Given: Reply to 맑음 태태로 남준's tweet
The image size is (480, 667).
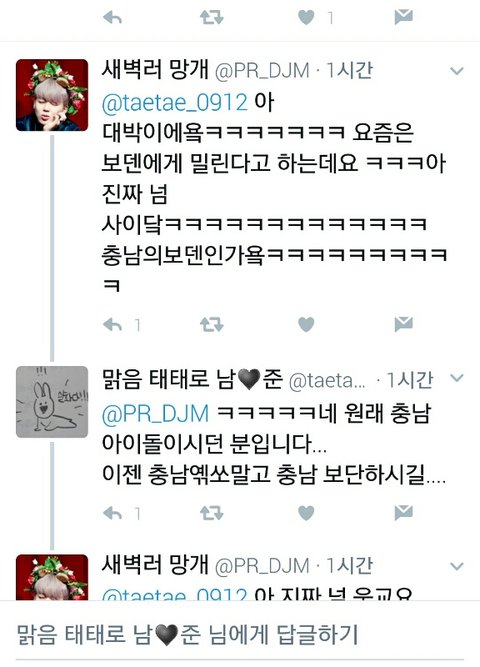Looking at the screenshot, I should (x=112, y=513).
